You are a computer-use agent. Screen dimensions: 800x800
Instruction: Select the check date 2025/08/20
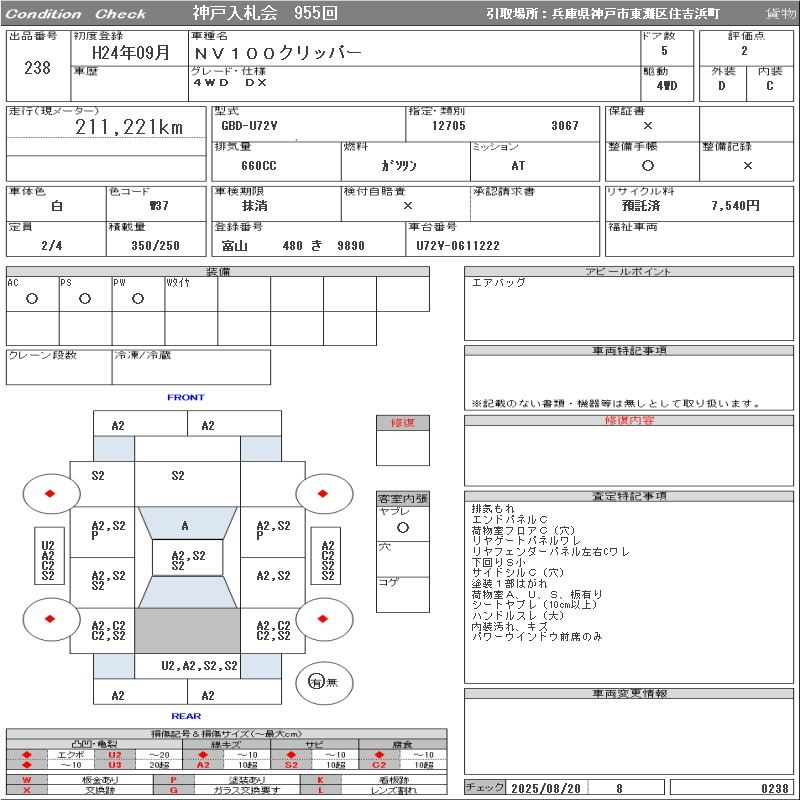[x=546, y=788]
